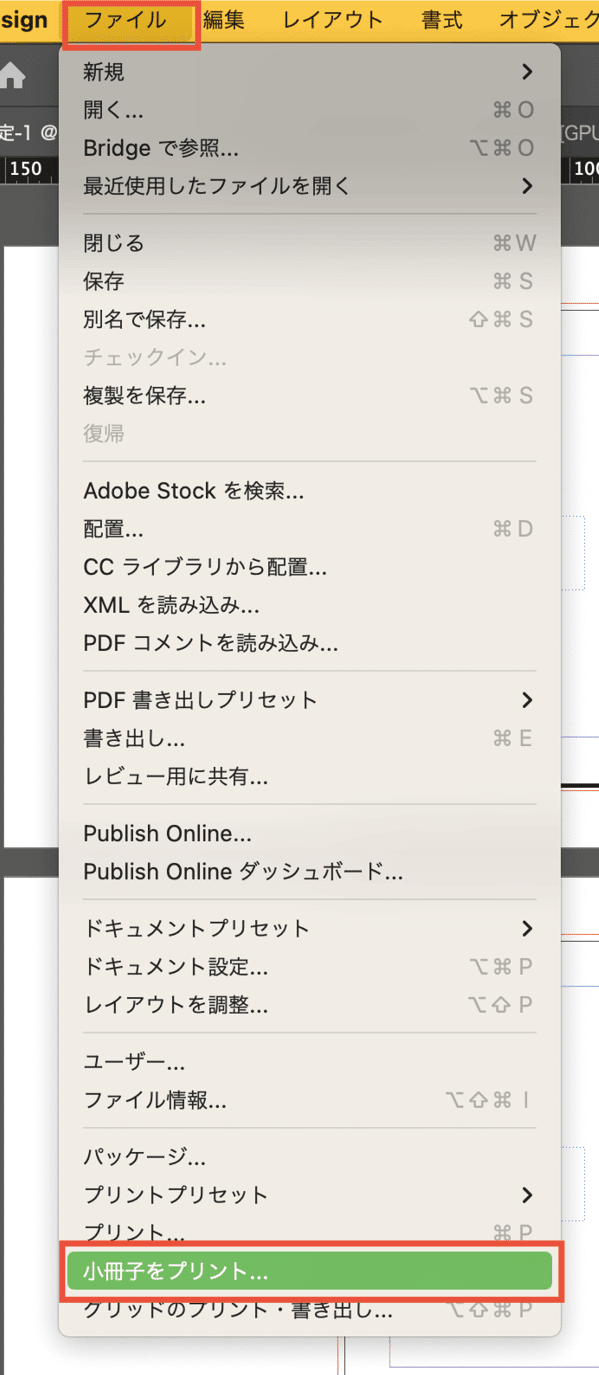The width and height of the screenshot is (599, 1375).
Task: Choose 配置... menu item
Action: click(310, 529)
